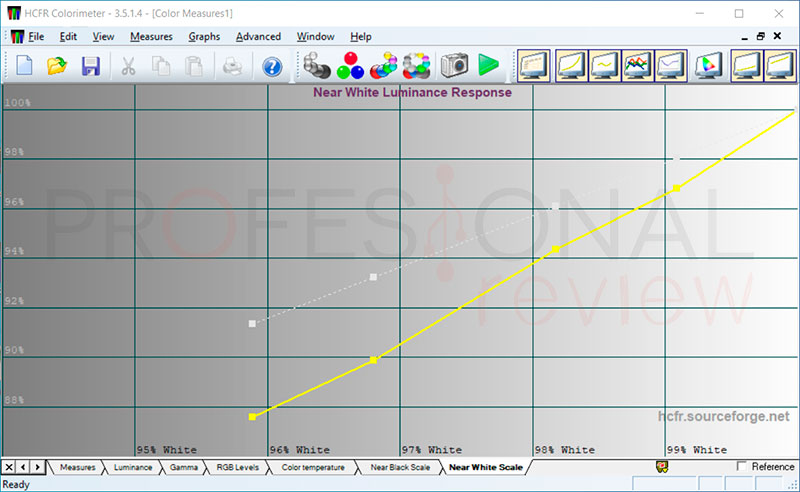This screenshot has height=492, width=800.
Task: Measure gray scale with gray spheres icon
Action: point(317,65)
